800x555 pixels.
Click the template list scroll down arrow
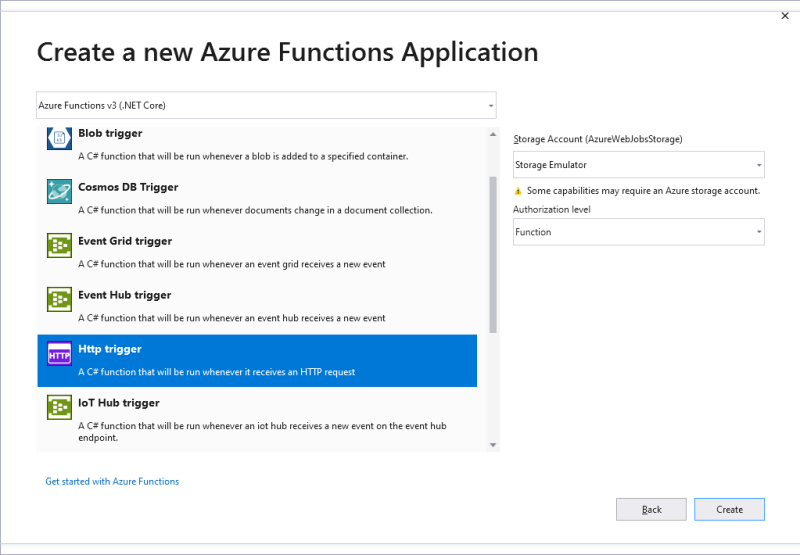pos(493,445)
